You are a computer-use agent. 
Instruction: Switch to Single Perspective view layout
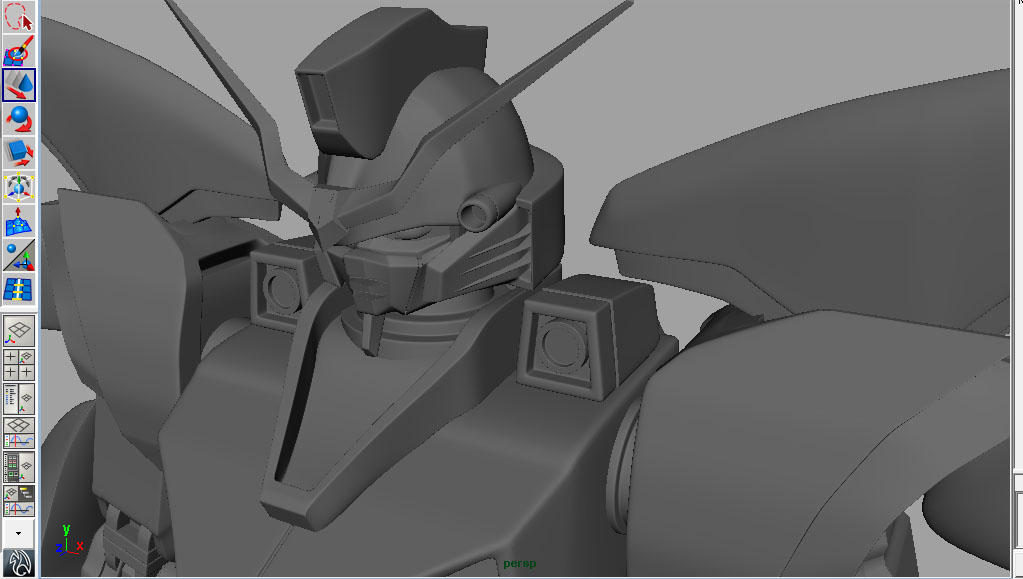(x=18, y=331)
